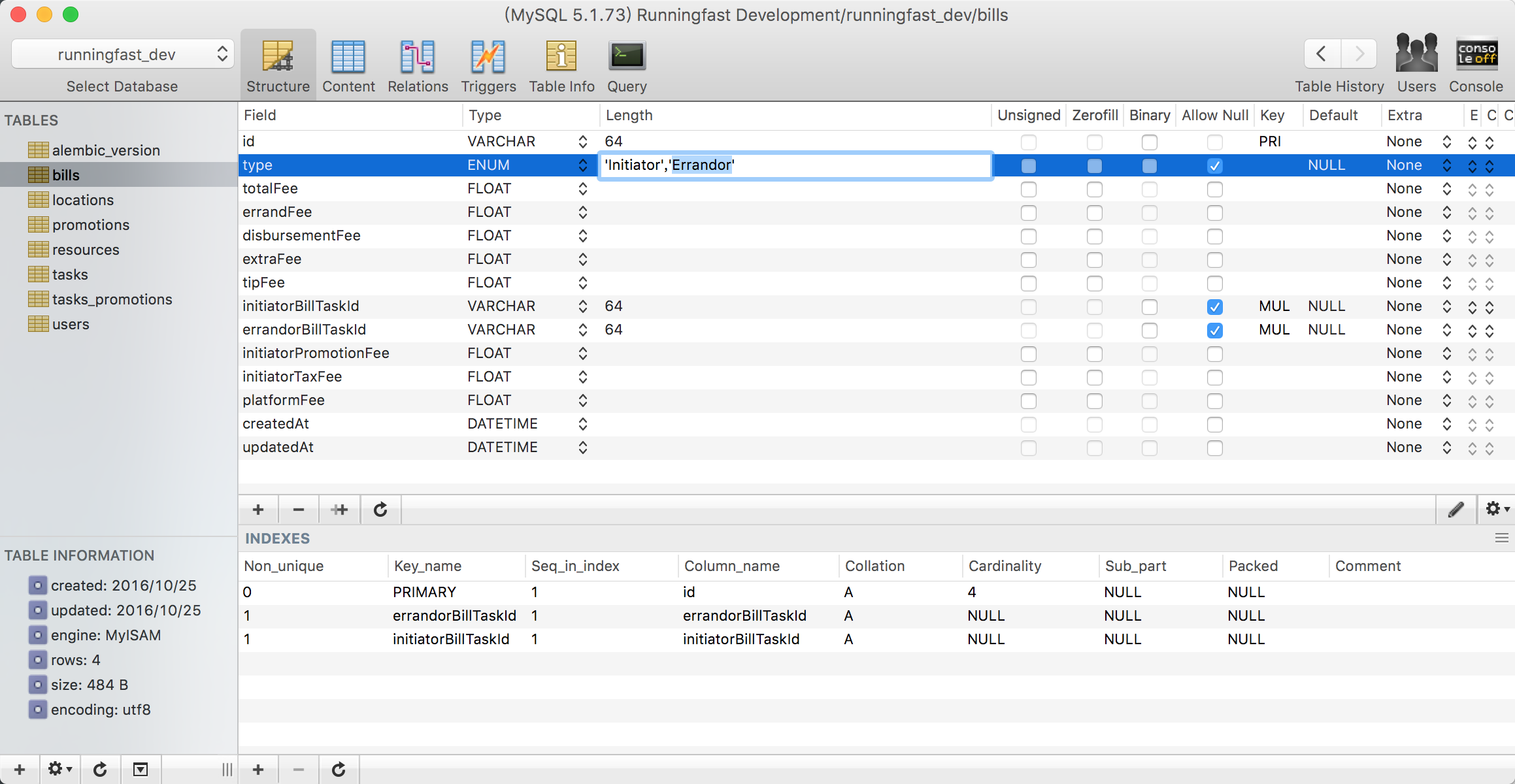
Task: Click the ENUM length input field
Action: coord(795,165)
